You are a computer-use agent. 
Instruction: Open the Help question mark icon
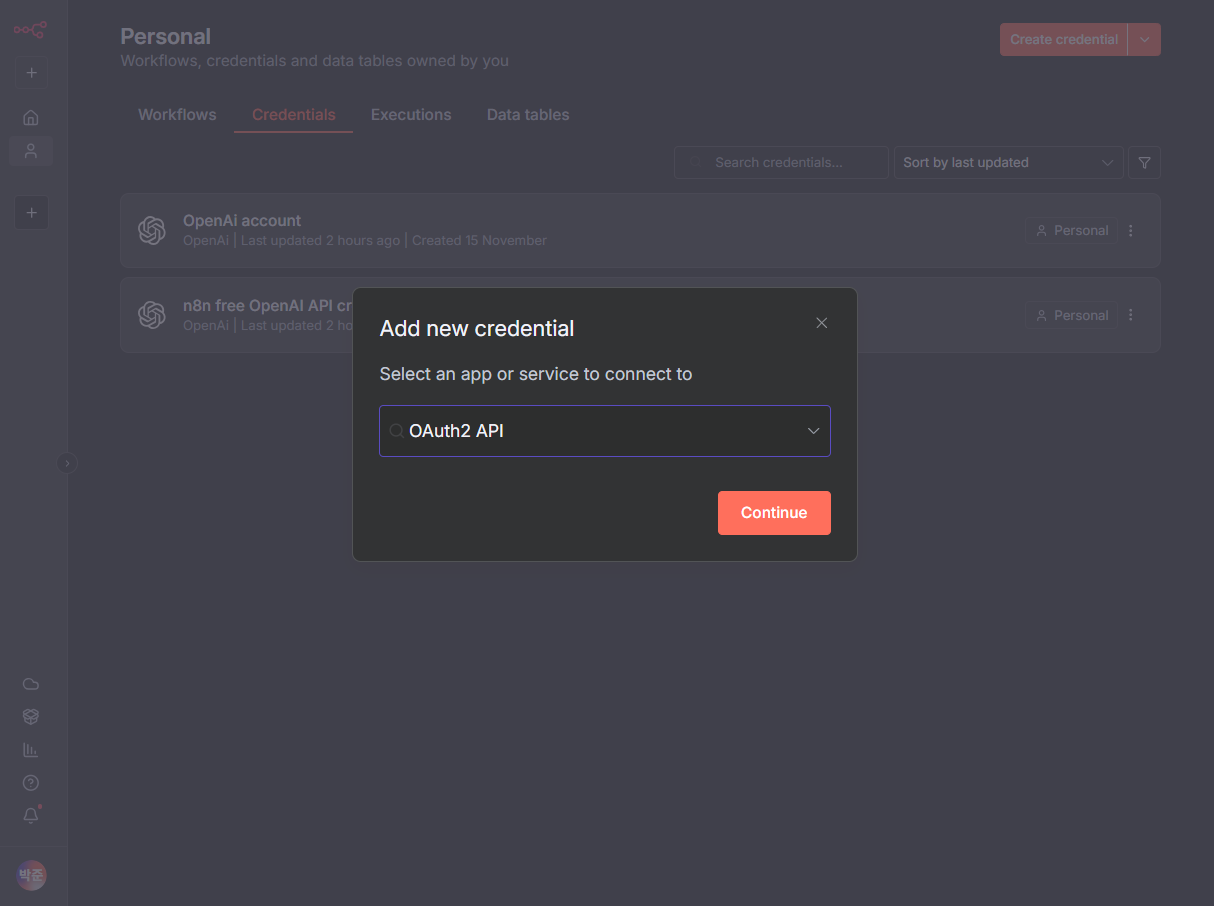pyautogui.click(x=31, y=782)
